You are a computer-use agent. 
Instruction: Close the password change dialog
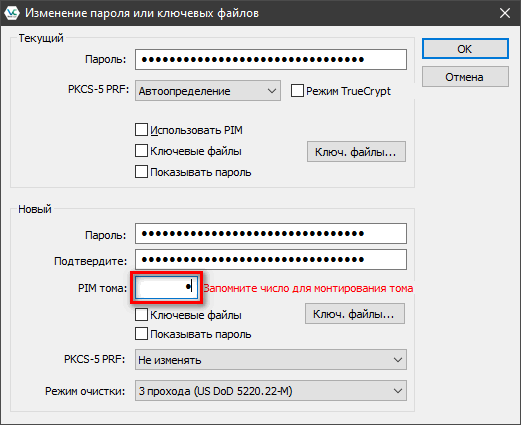(505, 13)
